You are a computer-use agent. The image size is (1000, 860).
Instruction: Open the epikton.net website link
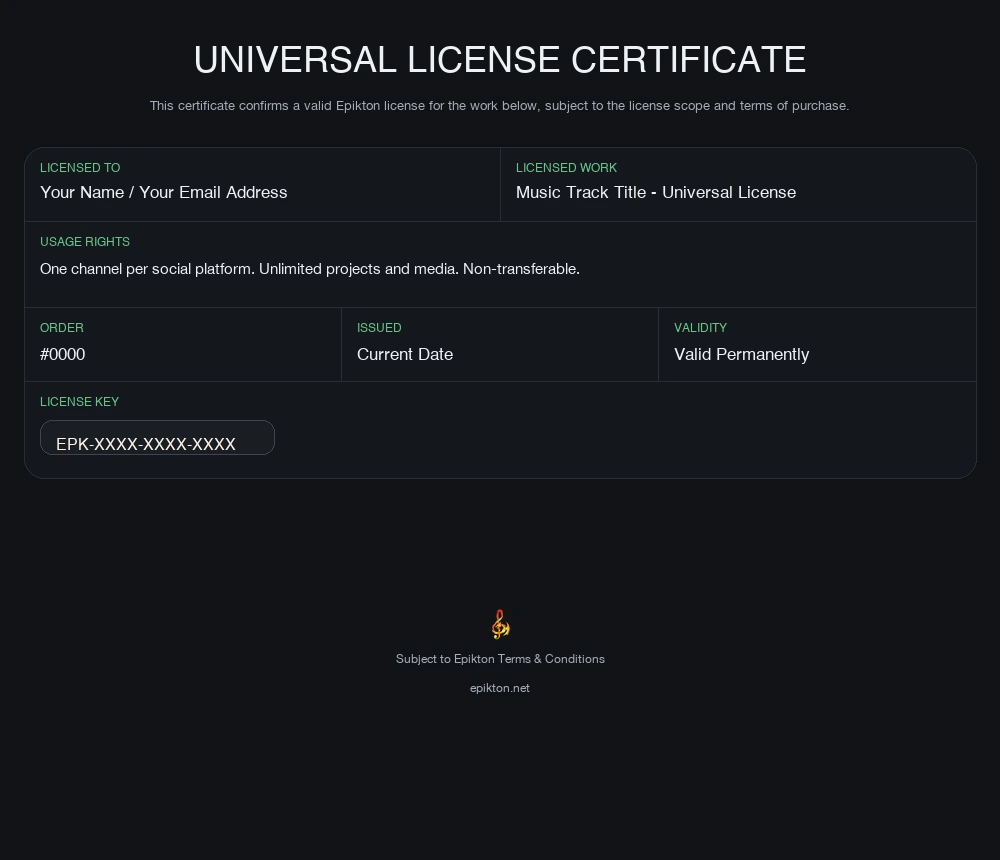(x=500, y=688)
